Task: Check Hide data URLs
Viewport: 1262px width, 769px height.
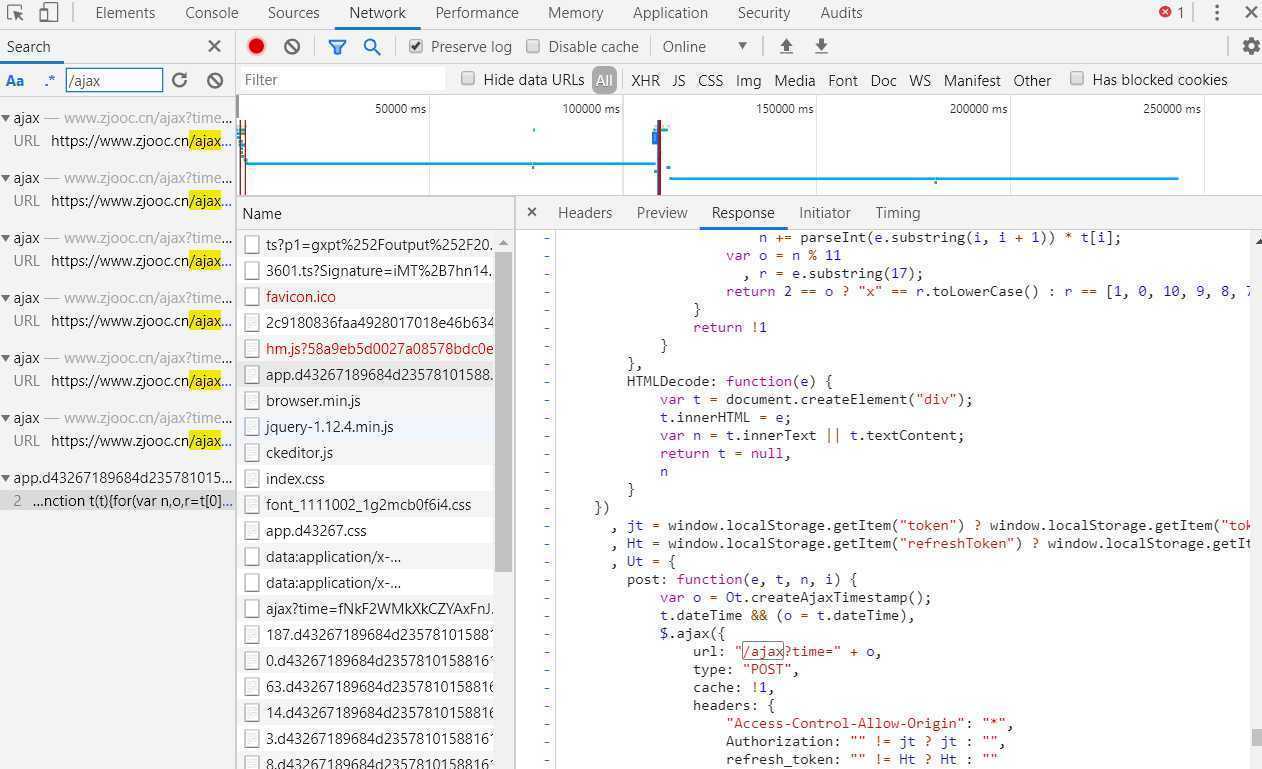Action: (x=467, y=79)
